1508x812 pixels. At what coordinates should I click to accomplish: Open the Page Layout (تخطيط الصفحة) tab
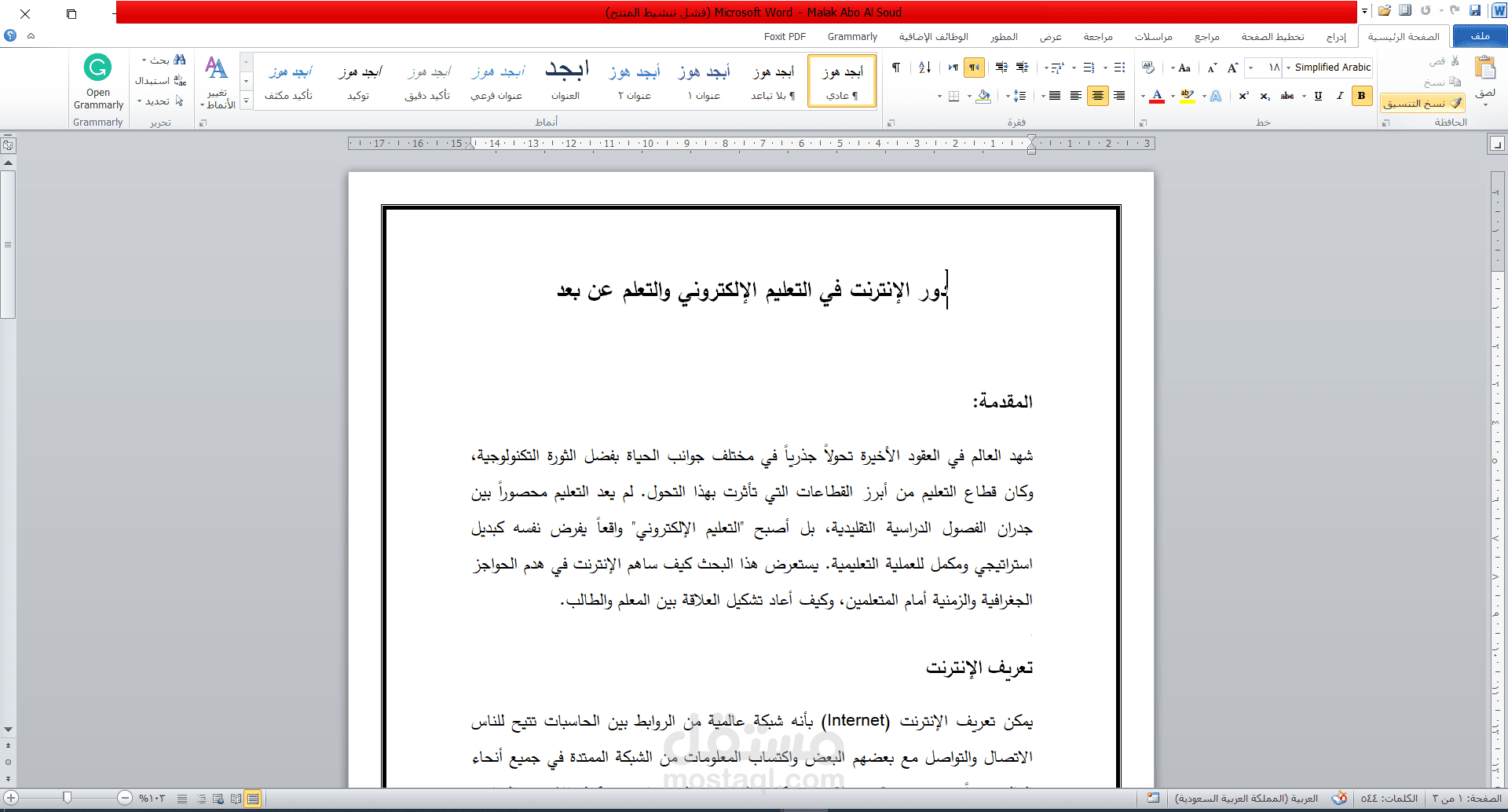tap(1272, 36)
